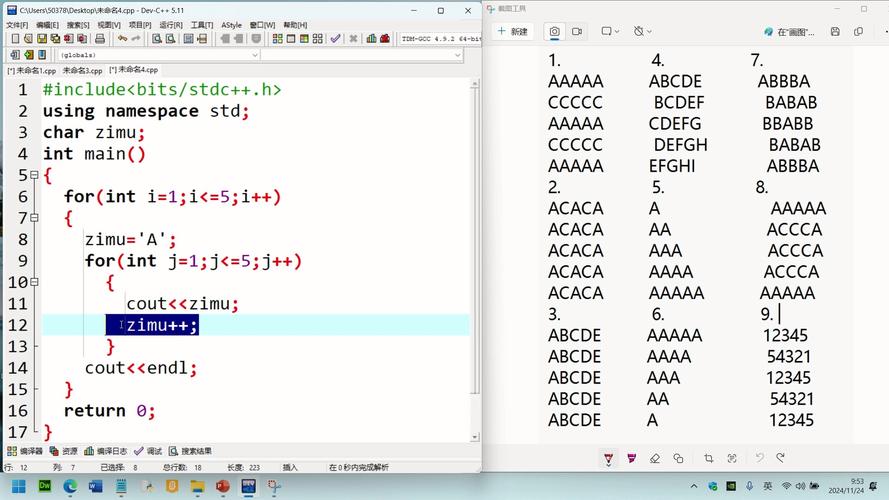Open the AStyle menu
The image size is (889, 500).
231,25
